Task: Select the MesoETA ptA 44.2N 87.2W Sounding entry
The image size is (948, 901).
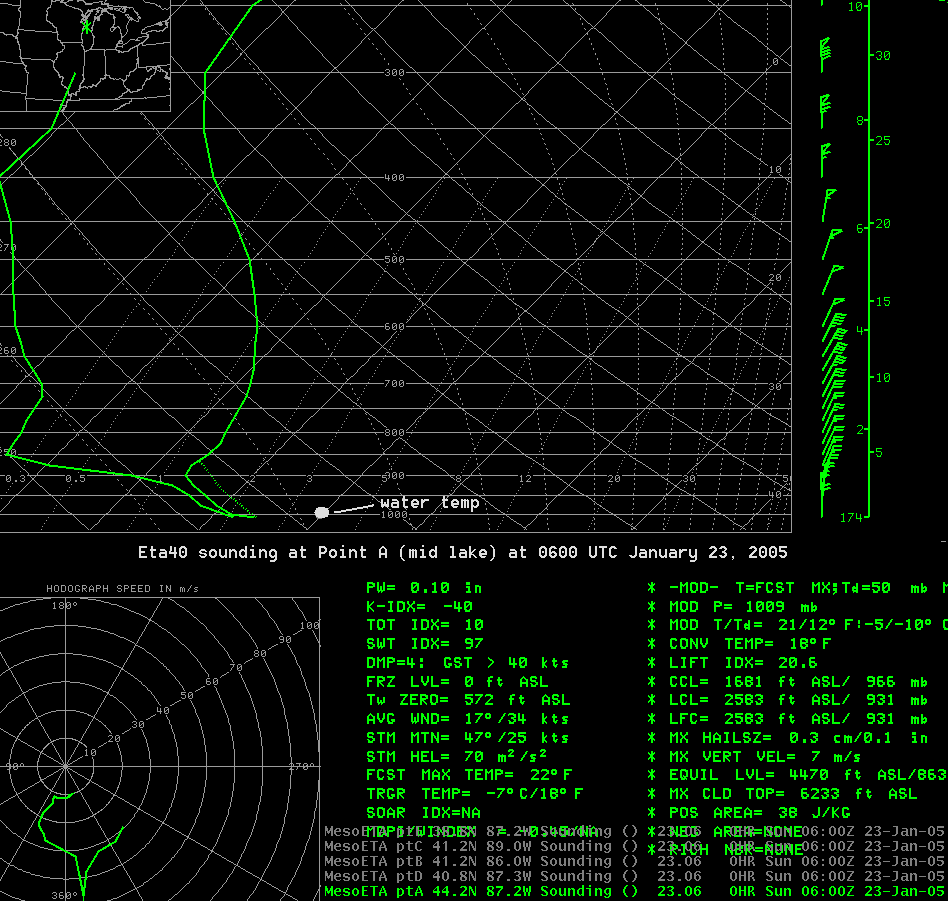Action: pos(480,891)
